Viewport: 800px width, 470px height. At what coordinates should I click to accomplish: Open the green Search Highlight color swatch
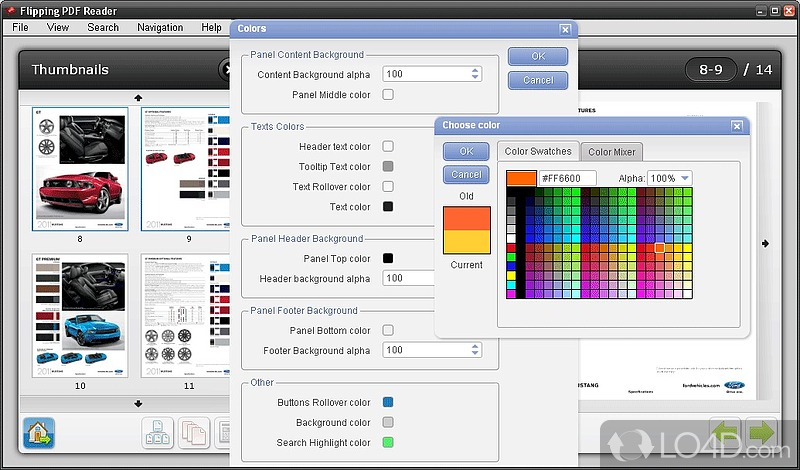pyautogui.click(x=388, y=442)
